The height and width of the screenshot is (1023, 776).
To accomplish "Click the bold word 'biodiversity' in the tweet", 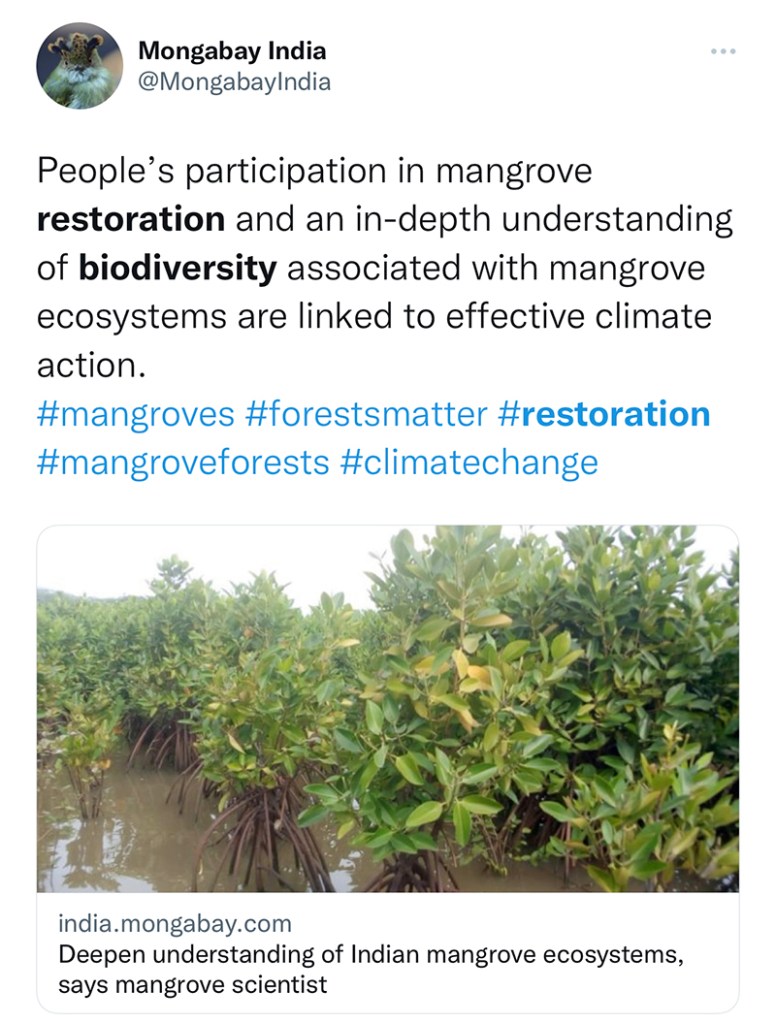I will coord(178,269).
